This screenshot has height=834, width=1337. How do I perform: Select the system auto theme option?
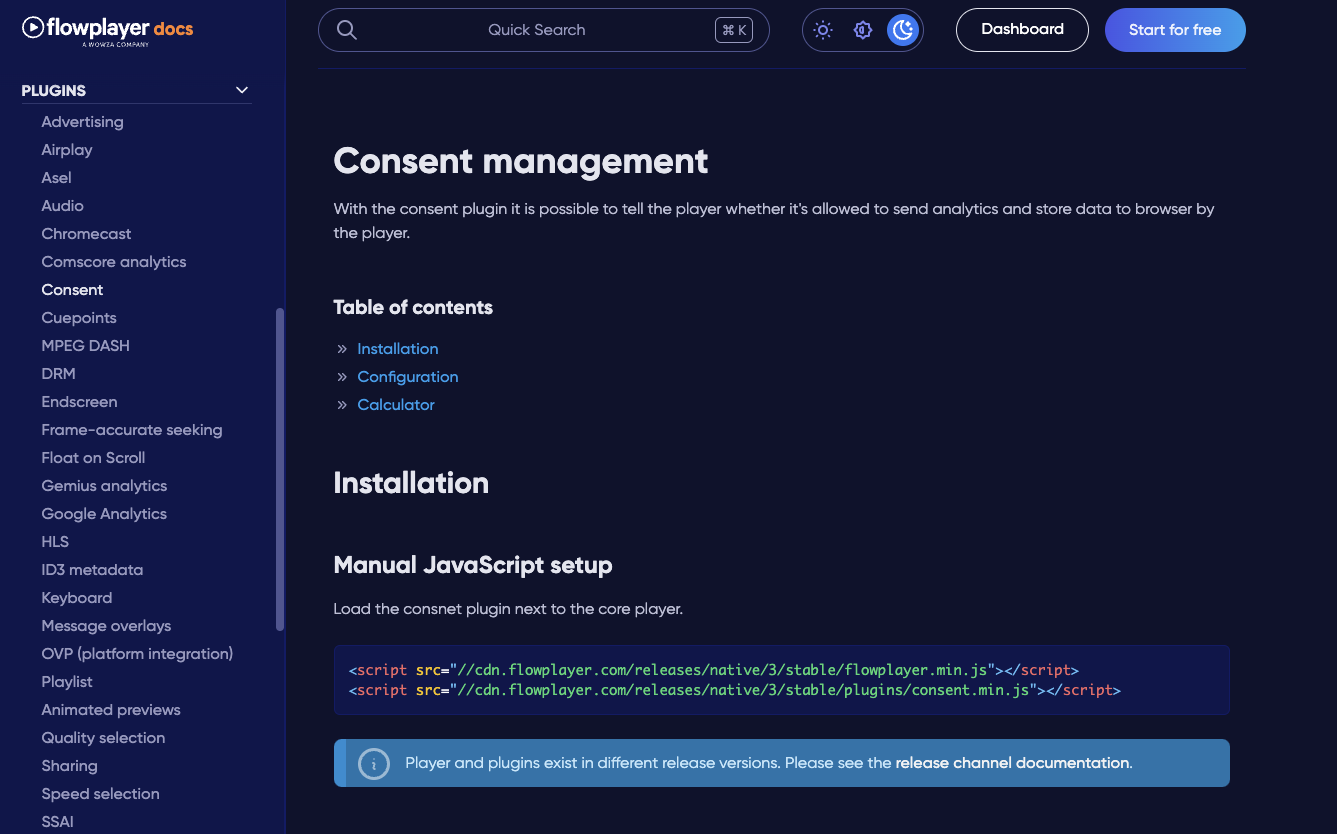coord(863,30)
